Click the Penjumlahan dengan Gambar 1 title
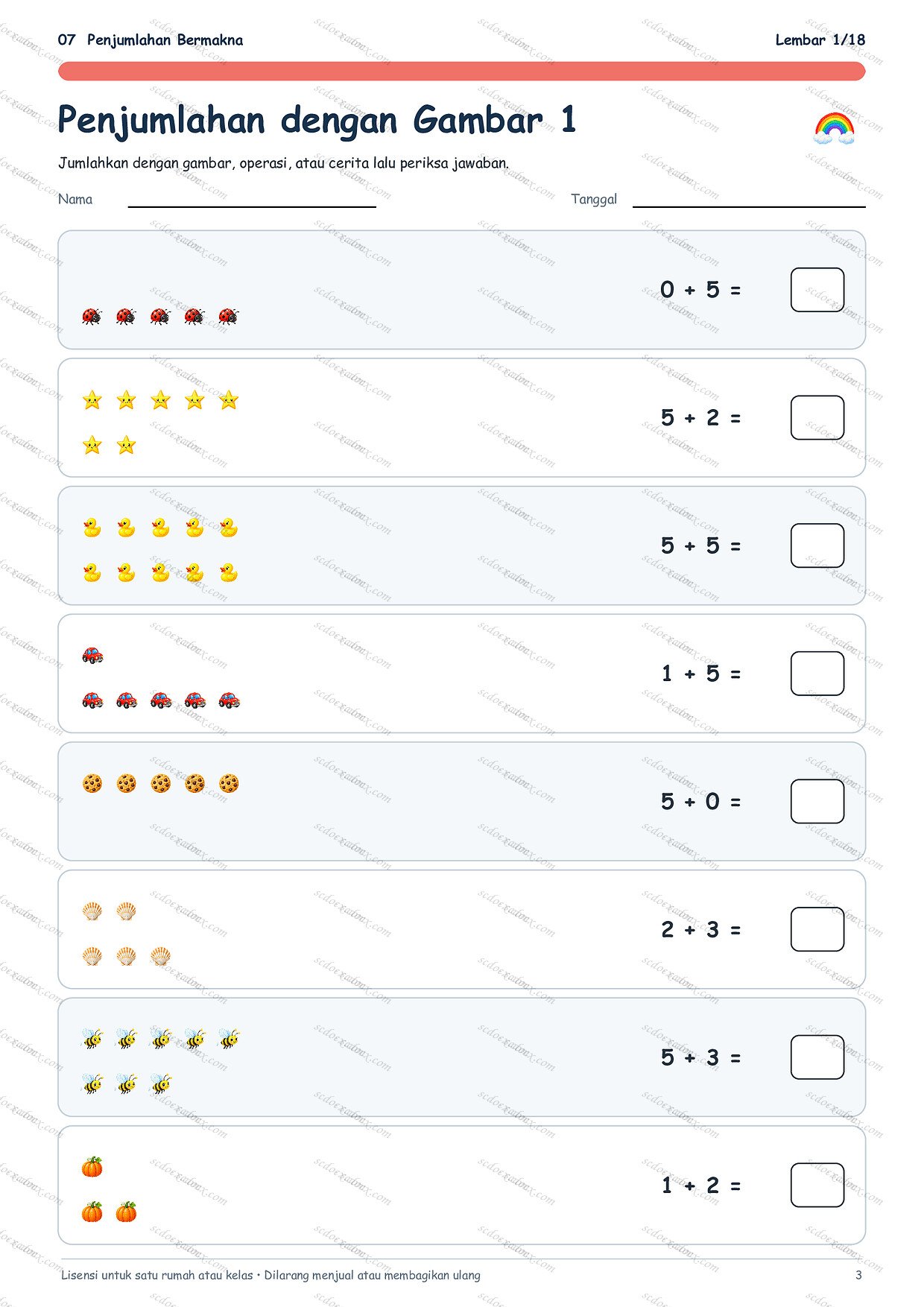The image size is (924, 1307). tap(317, 121)
